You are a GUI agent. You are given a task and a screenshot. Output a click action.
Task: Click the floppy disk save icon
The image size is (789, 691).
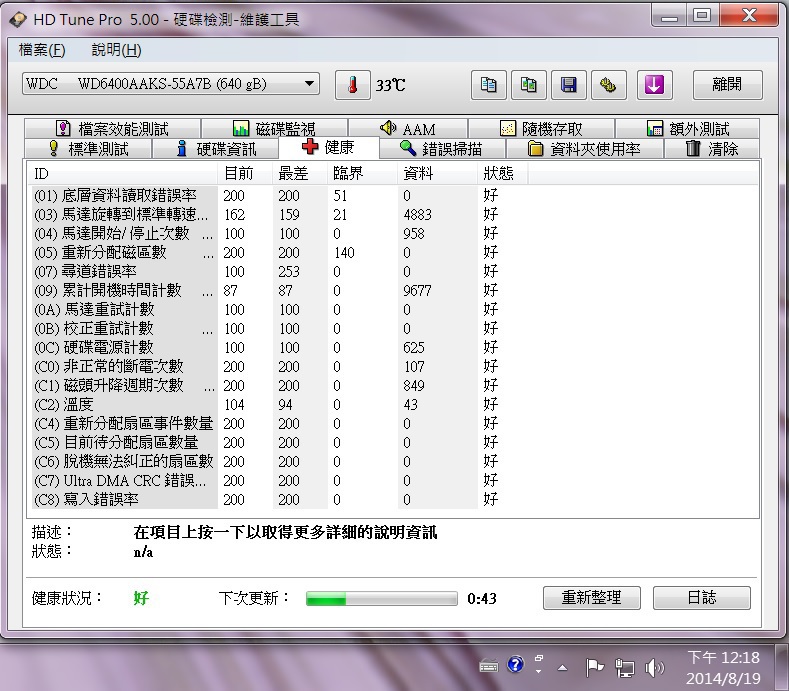pos(569,85)
